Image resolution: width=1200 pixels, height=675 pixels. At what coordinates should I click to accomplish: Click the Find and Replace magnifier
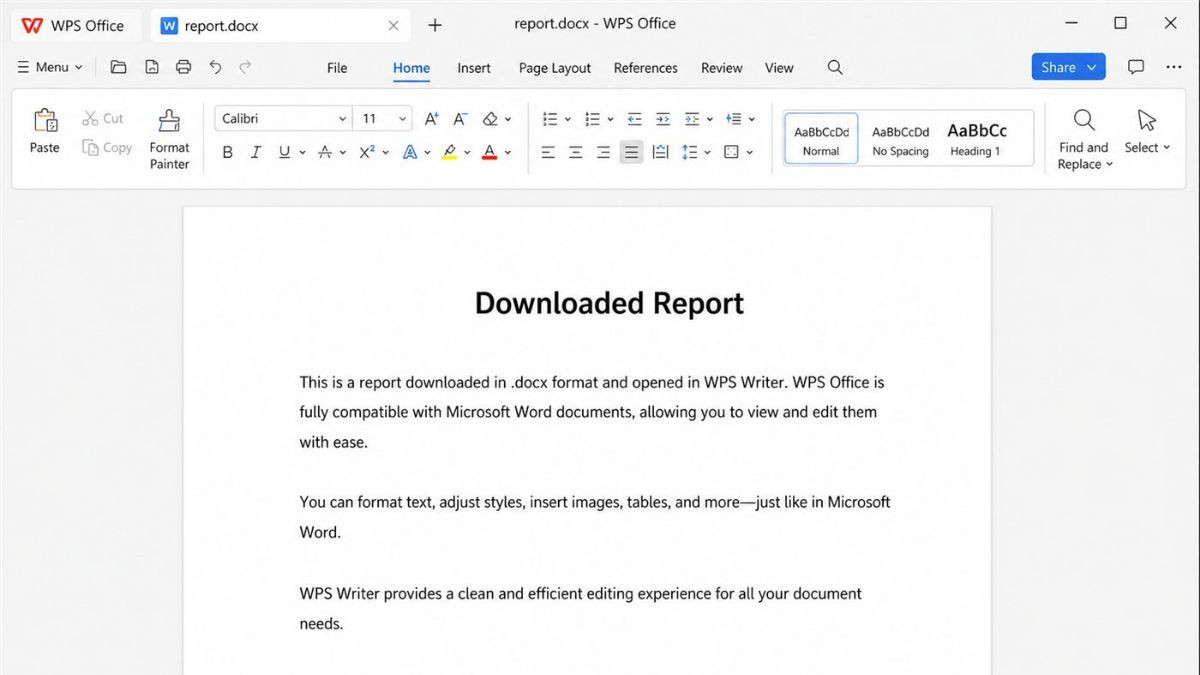coord(1084,121)
